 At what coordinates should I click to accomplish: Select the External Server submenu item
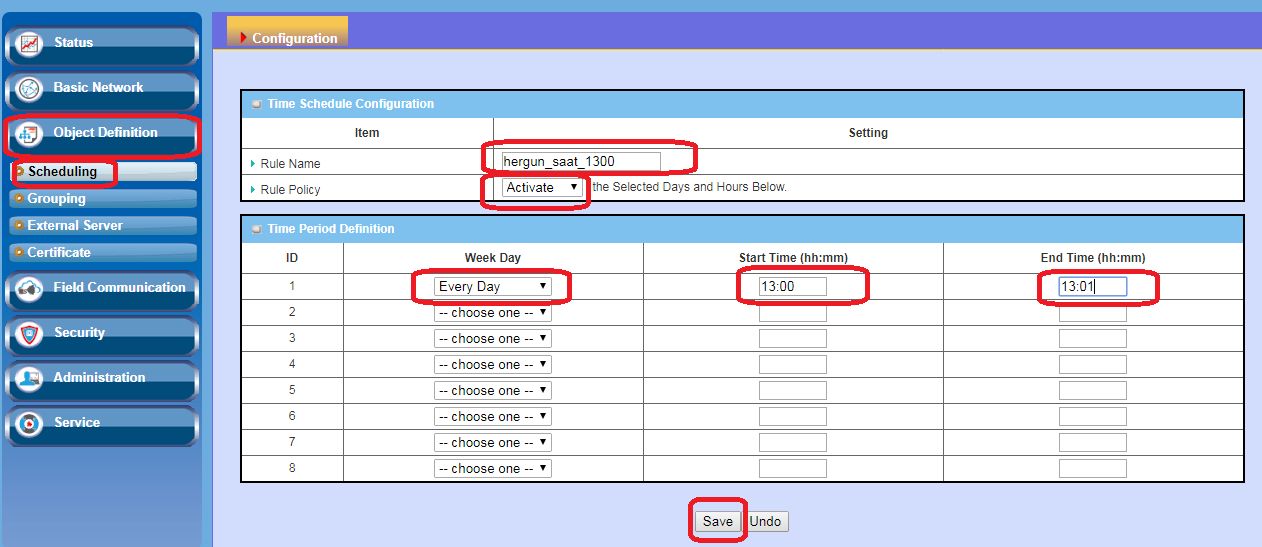(x=75, y=226)
